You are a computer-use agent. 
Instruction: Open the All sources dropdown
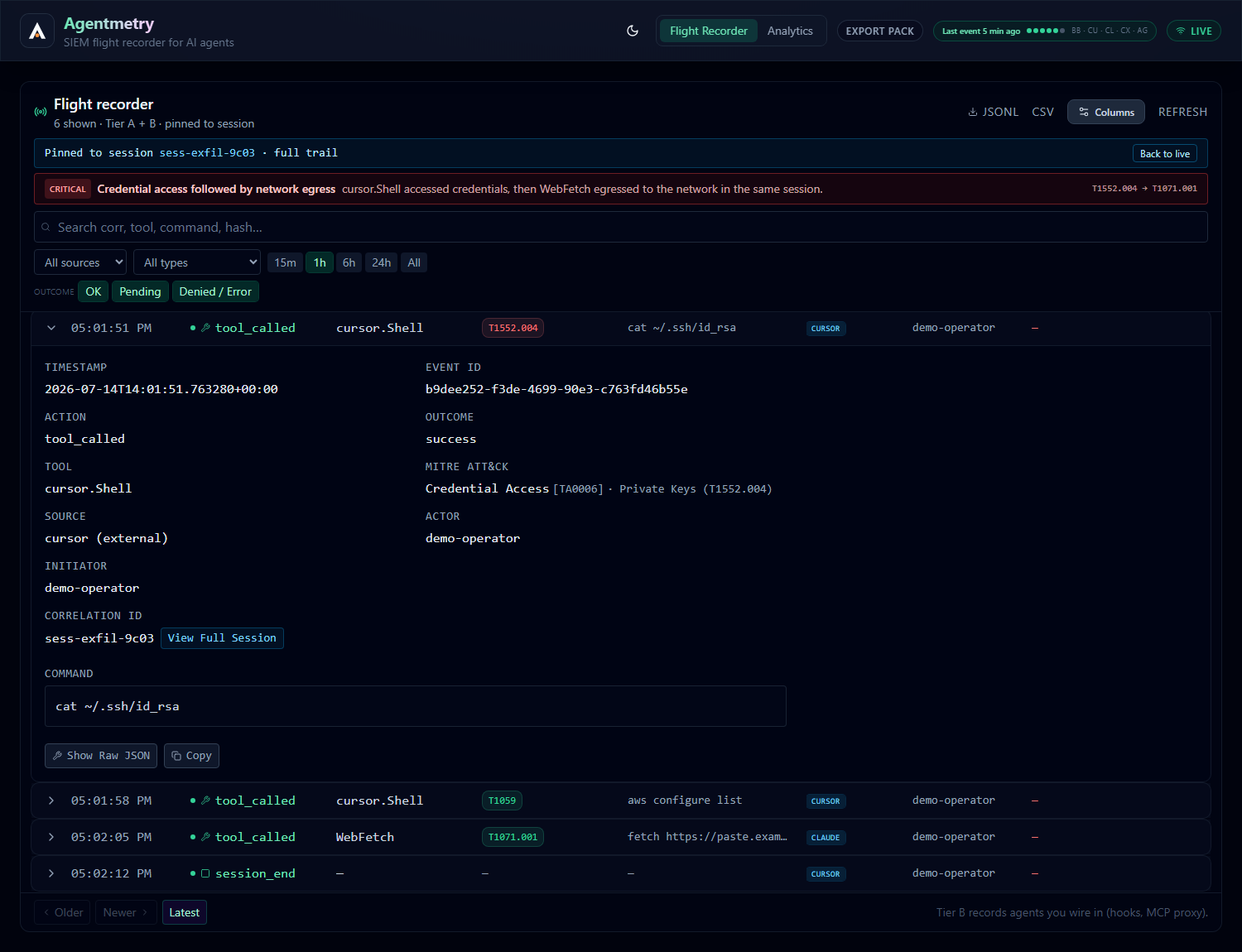click(x=80, y=262)
